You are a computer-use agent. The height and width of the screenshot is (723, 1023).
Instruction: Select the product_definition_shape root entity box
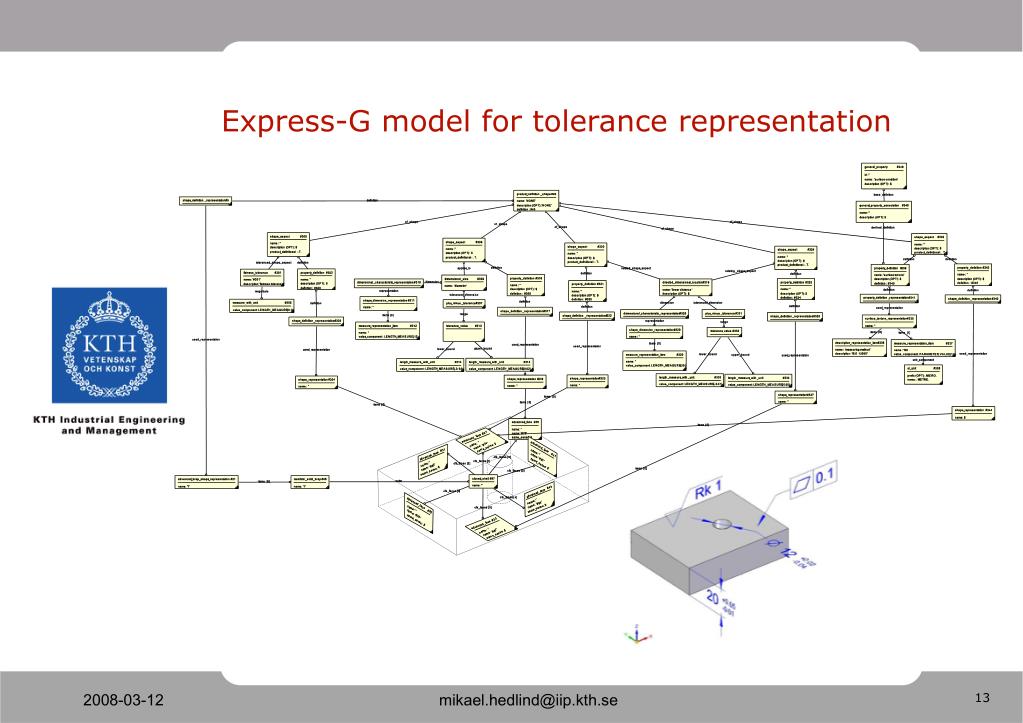pos(536,202)
